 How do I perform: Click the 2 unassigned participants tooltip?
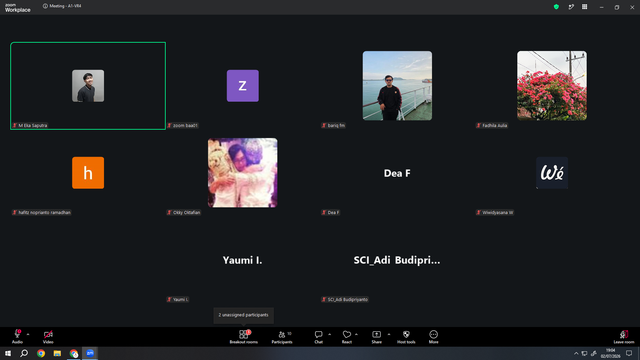tap(244, 315)
